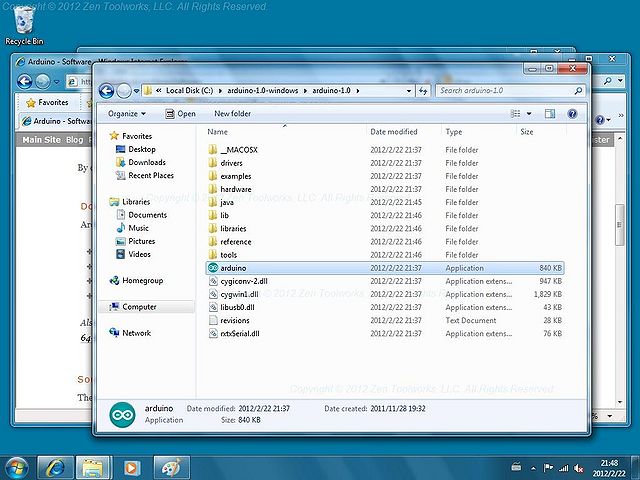Sort by Size column header
Screen dimensions: 640x480
527,132
